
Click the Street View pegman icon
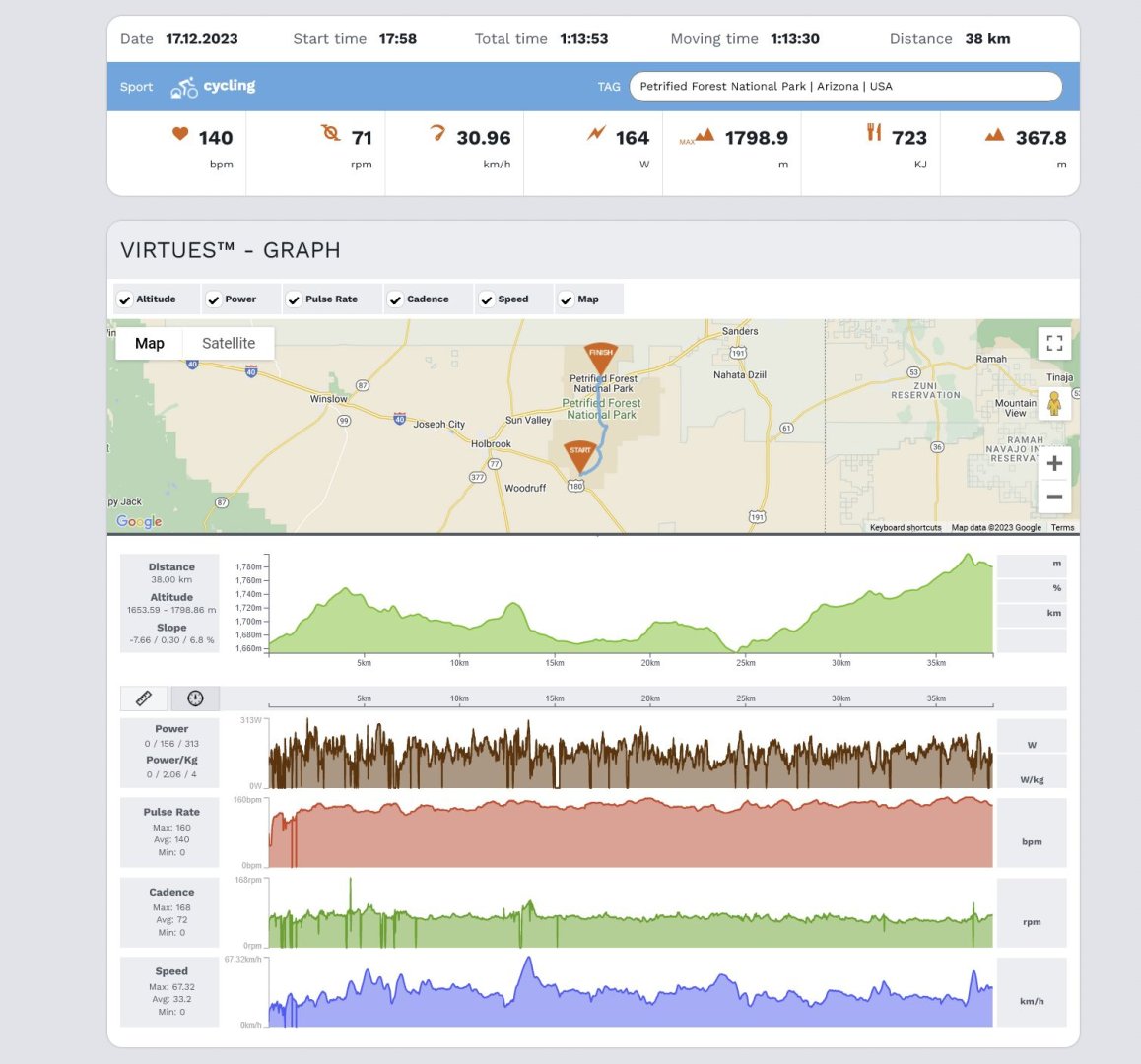[x=1054, y=404]
